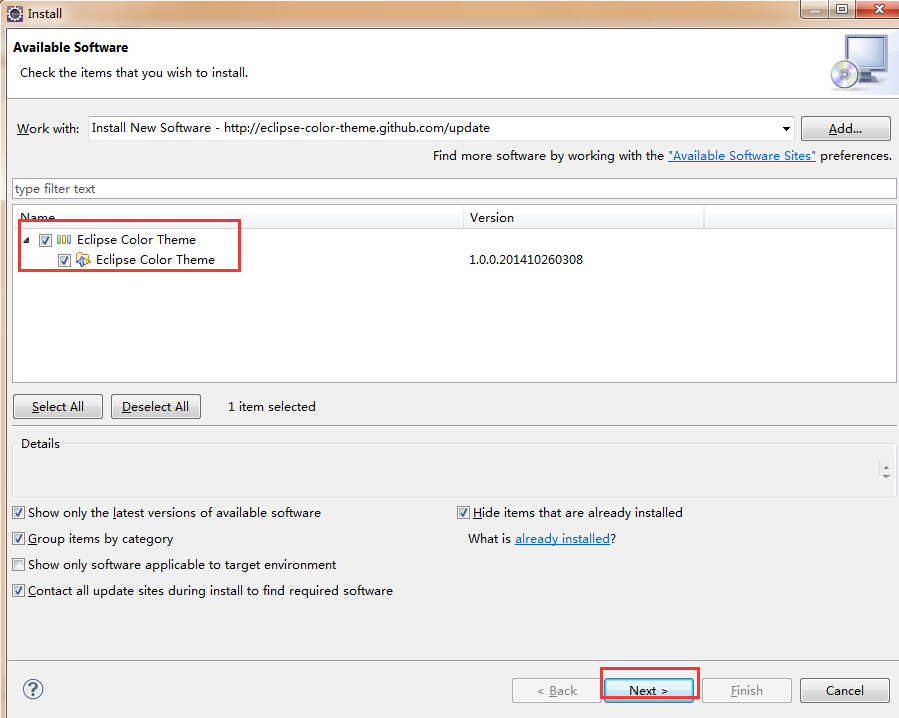Image resolution: width=899 pixels, height=718 pixels.
Task: Toggle Show only the latest versions checkbox
Action: [x=19, y=513]
